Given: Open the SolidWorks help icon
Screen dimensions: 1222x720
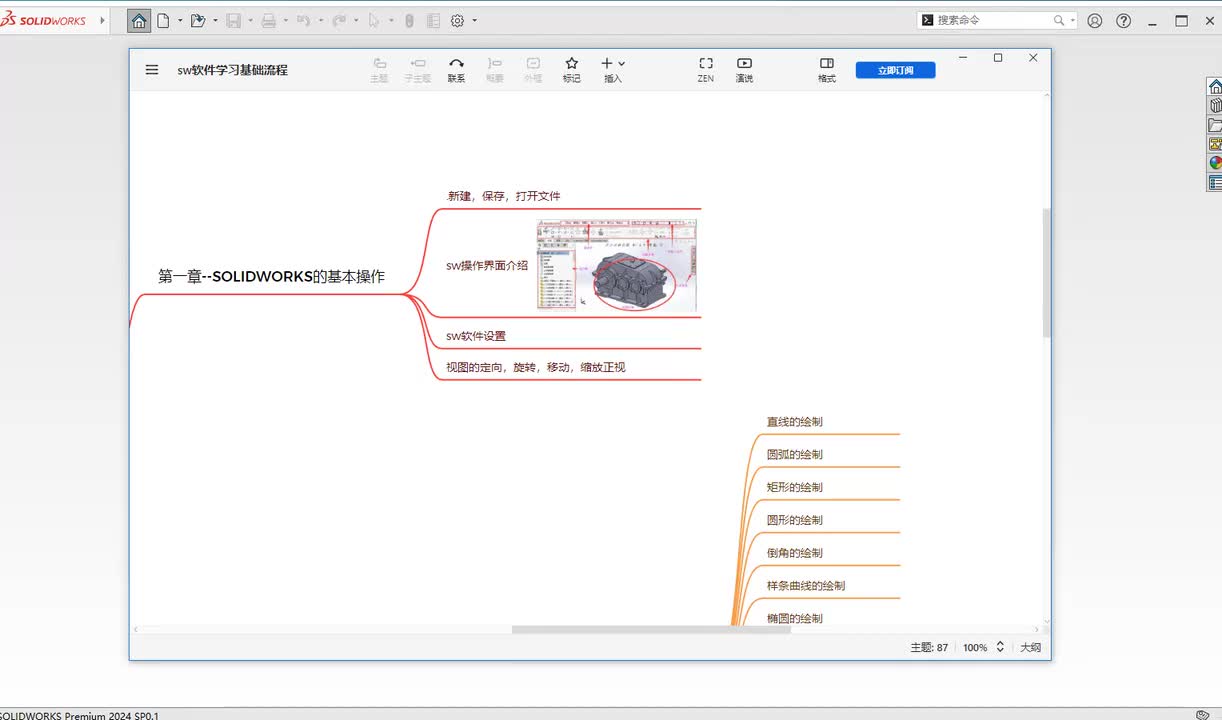Looking at the screenshot, I should pyautogui.click(x=1124, y=20).
